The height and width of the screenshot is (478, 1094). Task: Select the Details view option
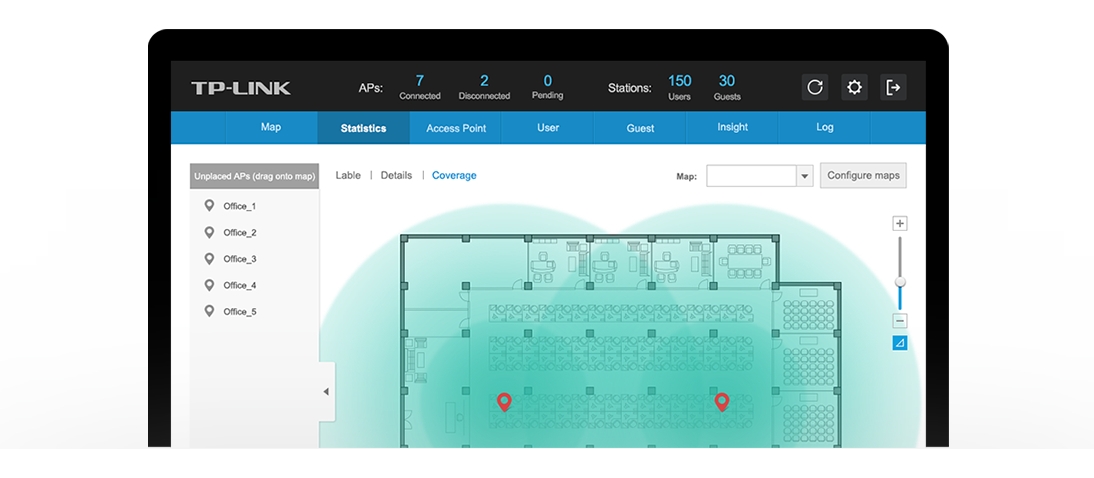(x=396, y=175)
